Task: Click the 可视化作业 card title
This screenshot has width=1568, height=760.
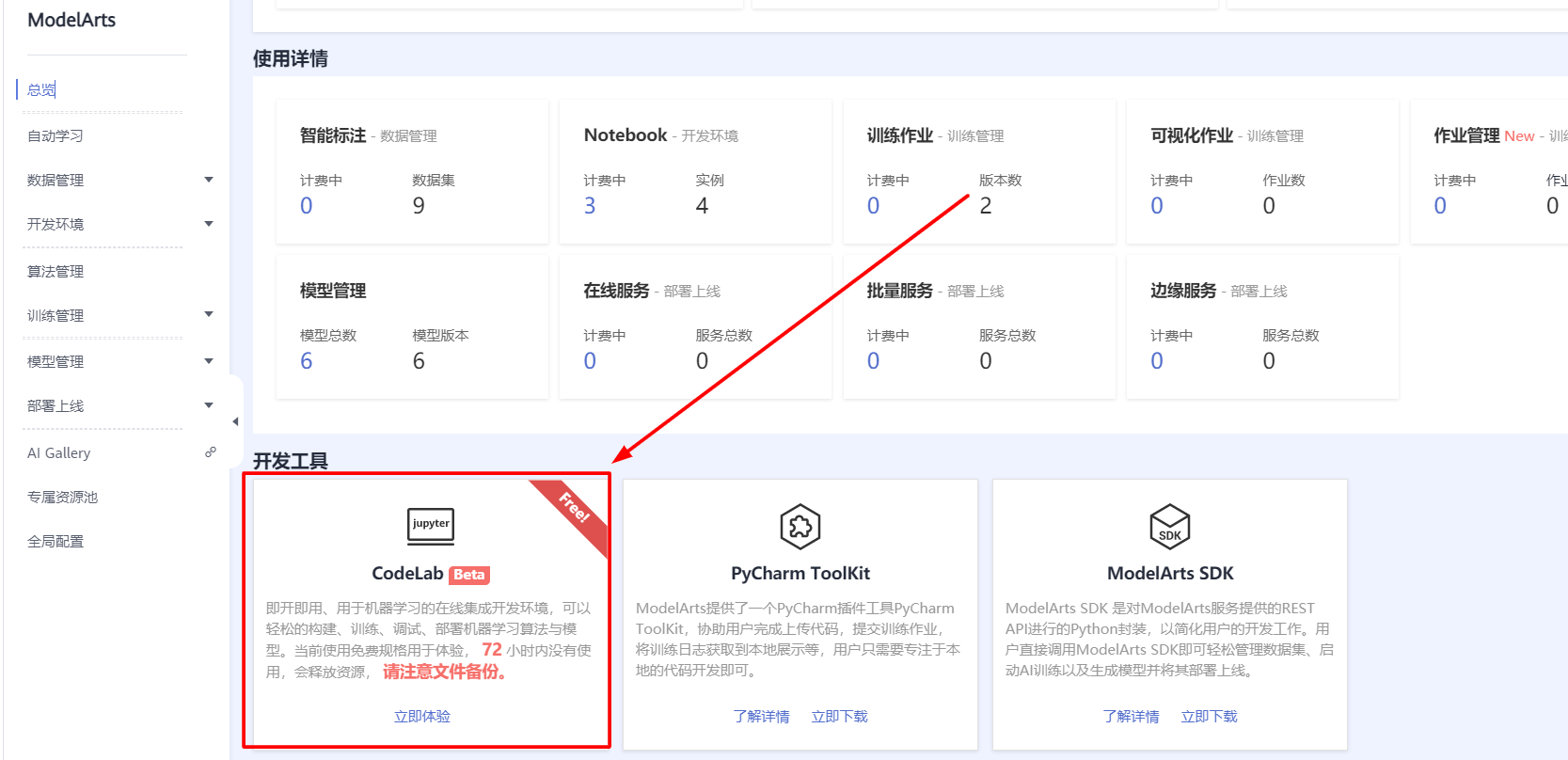Action: coord(1192,135)
